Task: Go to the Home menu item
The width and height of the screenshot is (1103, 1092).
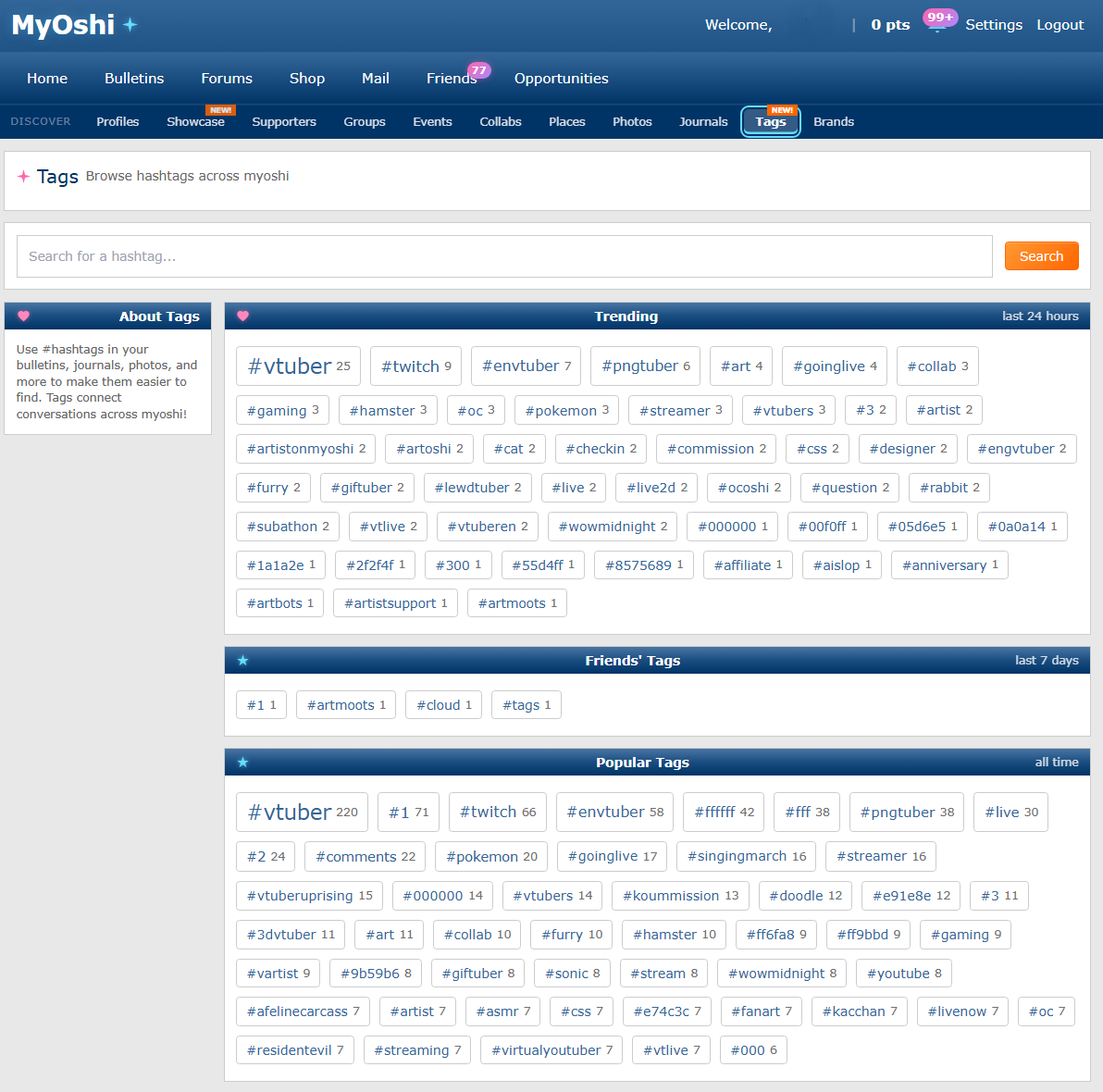Action: [x=47, y=78]
